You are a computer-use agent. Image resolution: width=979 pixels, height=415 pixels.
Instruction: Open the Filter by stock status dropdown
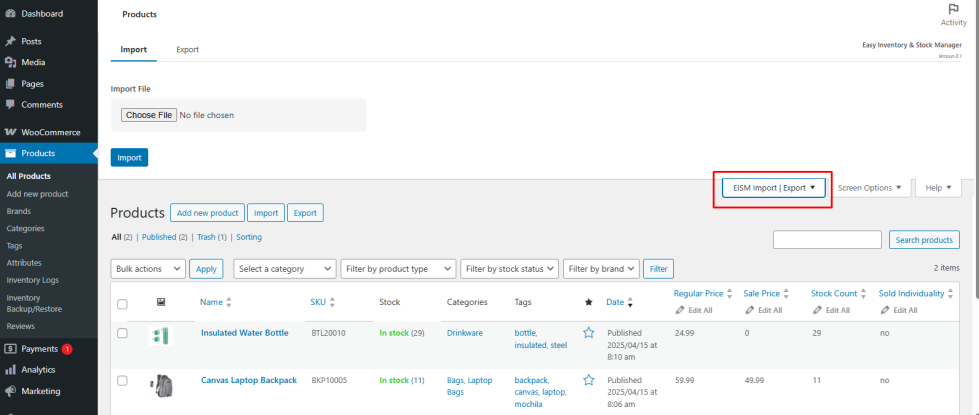509,269
